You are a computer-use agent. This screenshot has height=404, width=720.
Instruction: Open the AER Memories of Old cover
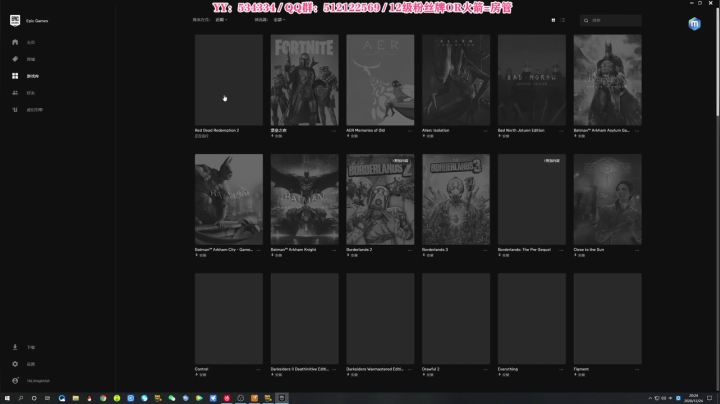pyautogui.click(x=380, y=80)
